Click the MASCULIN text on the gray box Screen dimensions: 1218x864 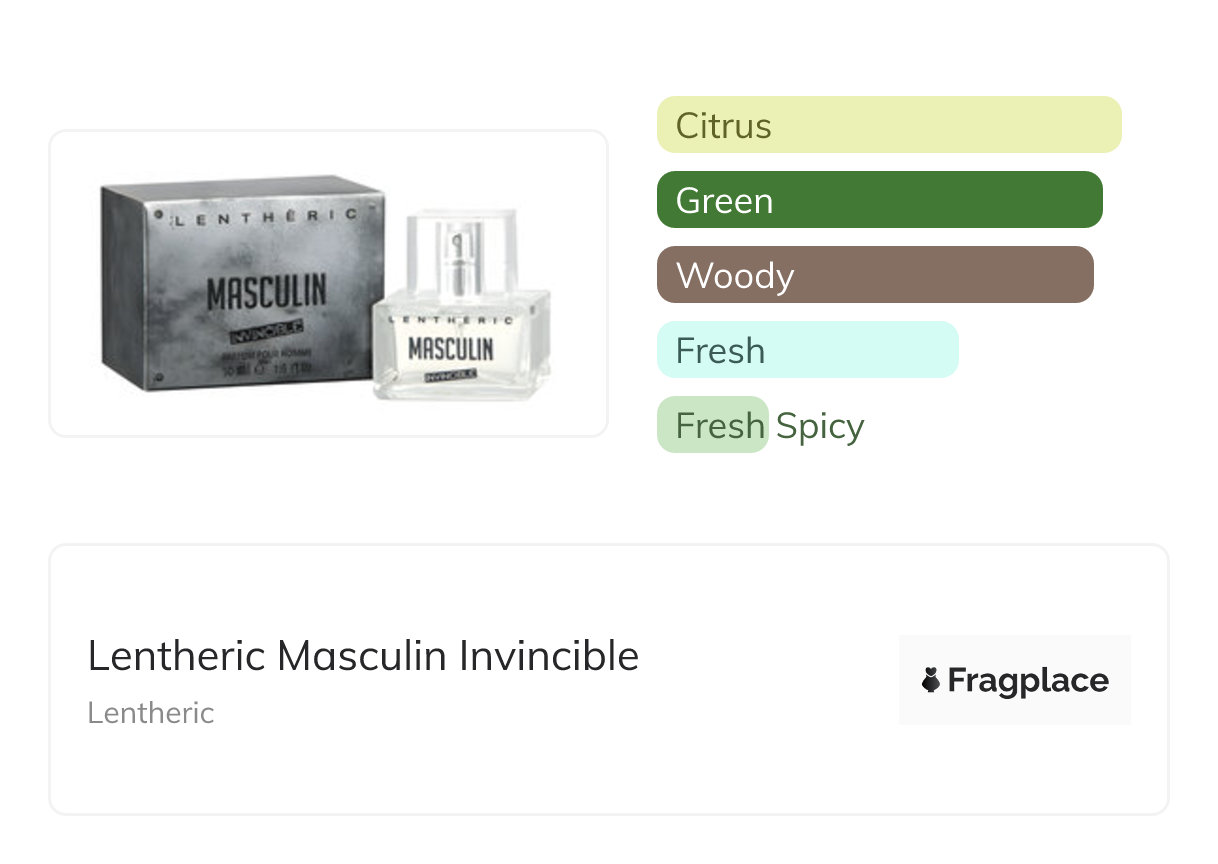click(265, 293)
